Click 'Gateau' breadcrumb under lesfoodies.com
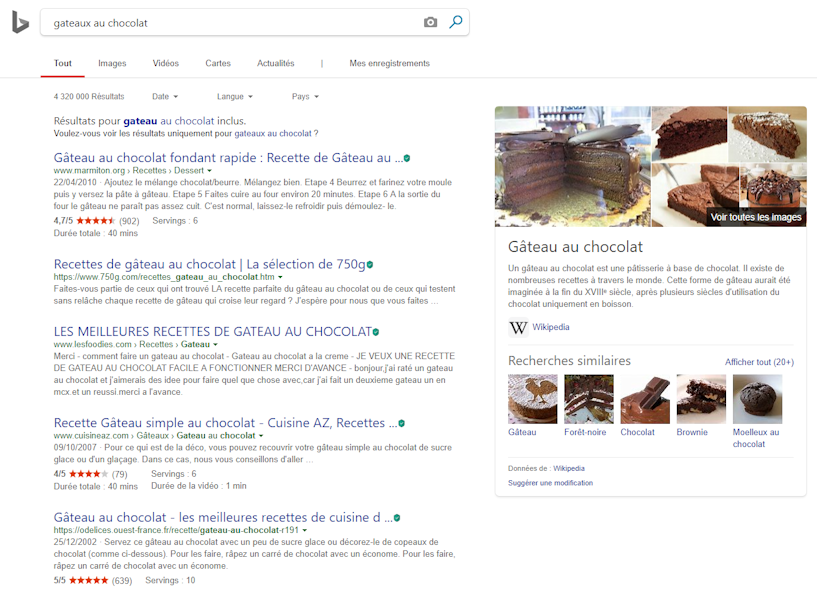Screen dimensions: 817x600 click(x=195, y=344)
